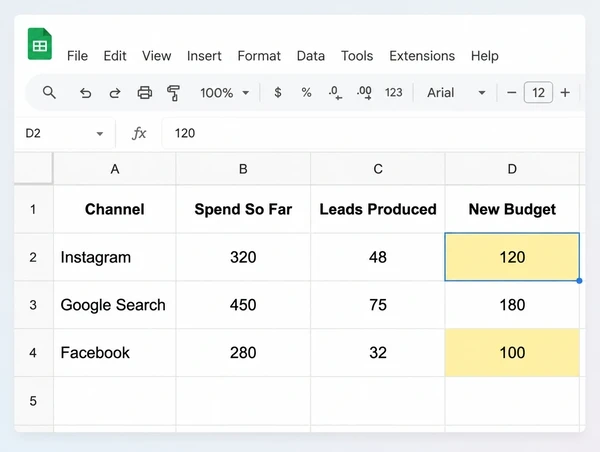Viewport: 600px width, 452px height.
Task: Select the Google Search cell
Action: pyautogui.click(x=114, y=305)
